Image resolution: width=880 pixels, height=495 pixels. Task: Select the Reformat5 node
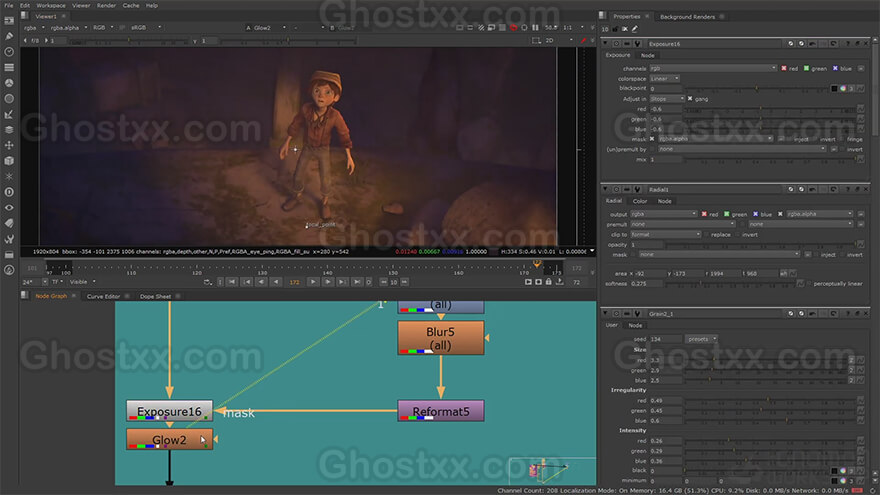(441, 411)
